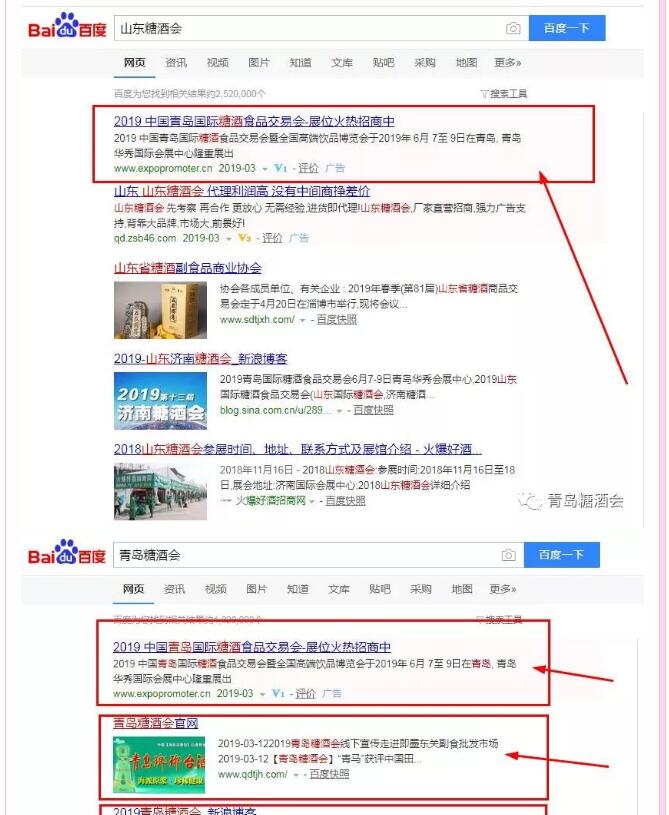Click the Baidu logo in the top search page

point(67,26)
